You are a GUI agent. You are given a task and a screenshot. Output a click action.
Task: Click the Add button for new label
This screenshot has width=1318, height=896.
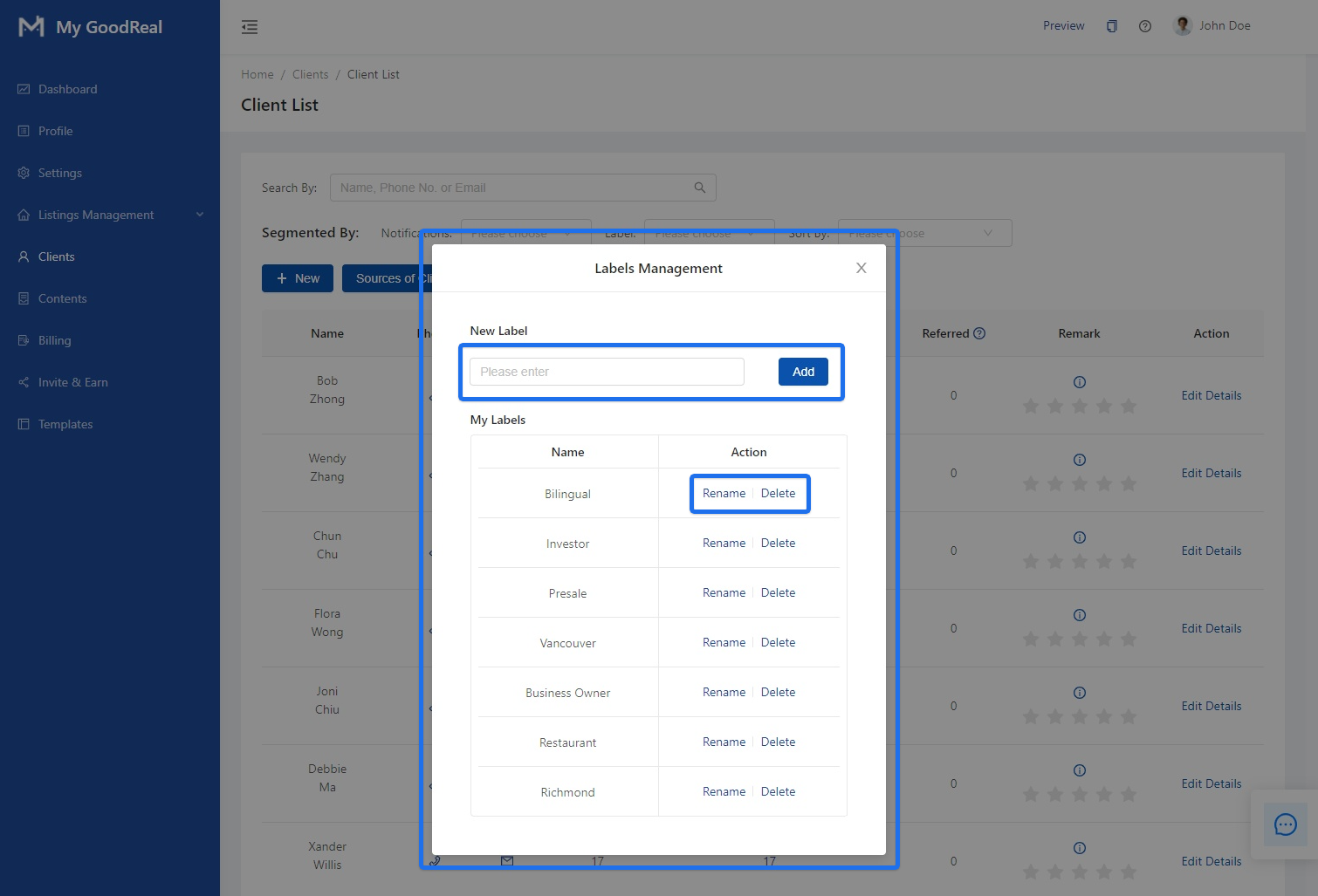click(x=802, y=372)
